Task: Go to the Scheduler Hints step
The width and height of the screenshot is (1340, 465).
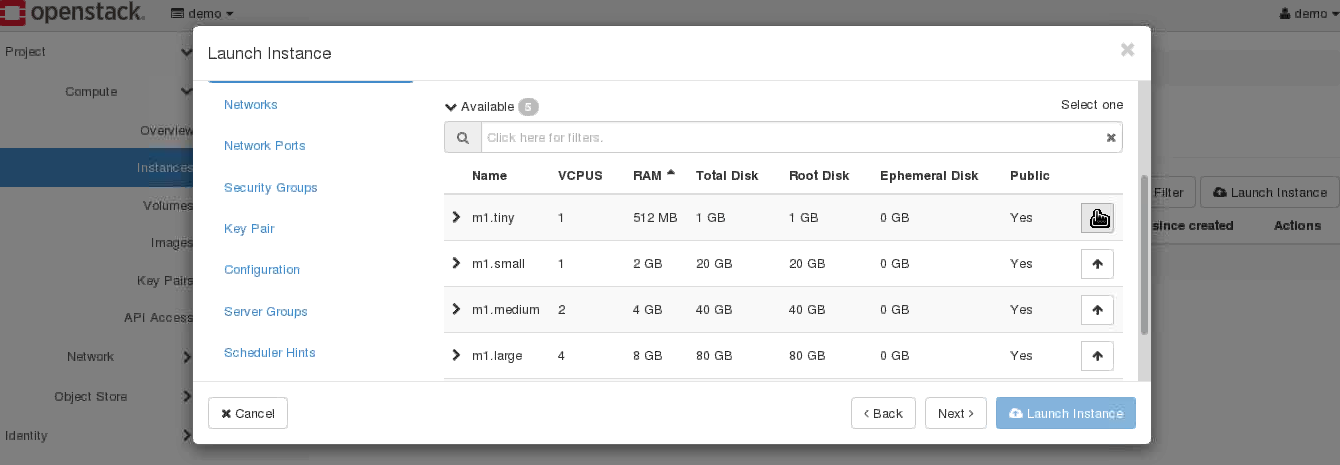Action: [x=270, y=353]
